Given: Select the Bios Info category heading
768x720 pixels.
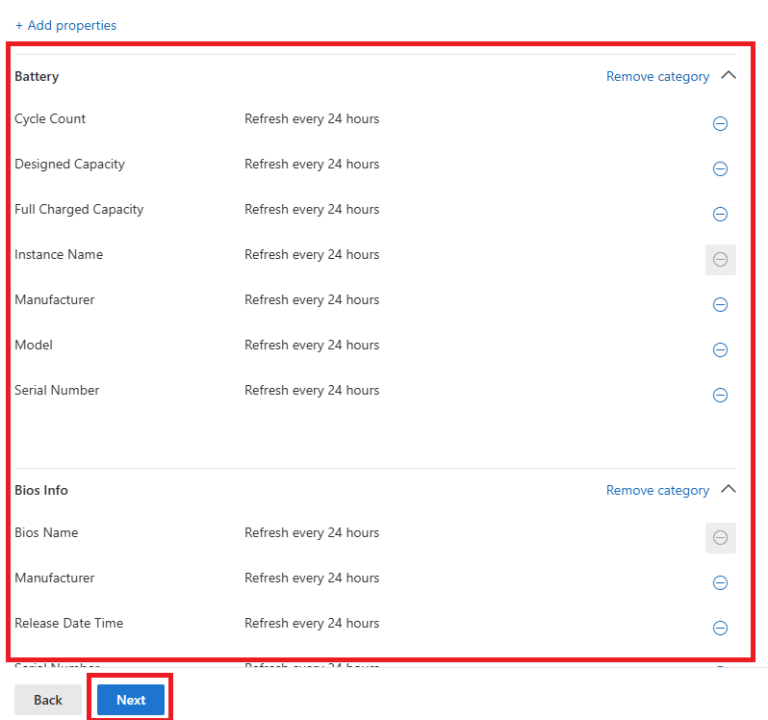Looking at the screenshot, I should pos(41,491).
